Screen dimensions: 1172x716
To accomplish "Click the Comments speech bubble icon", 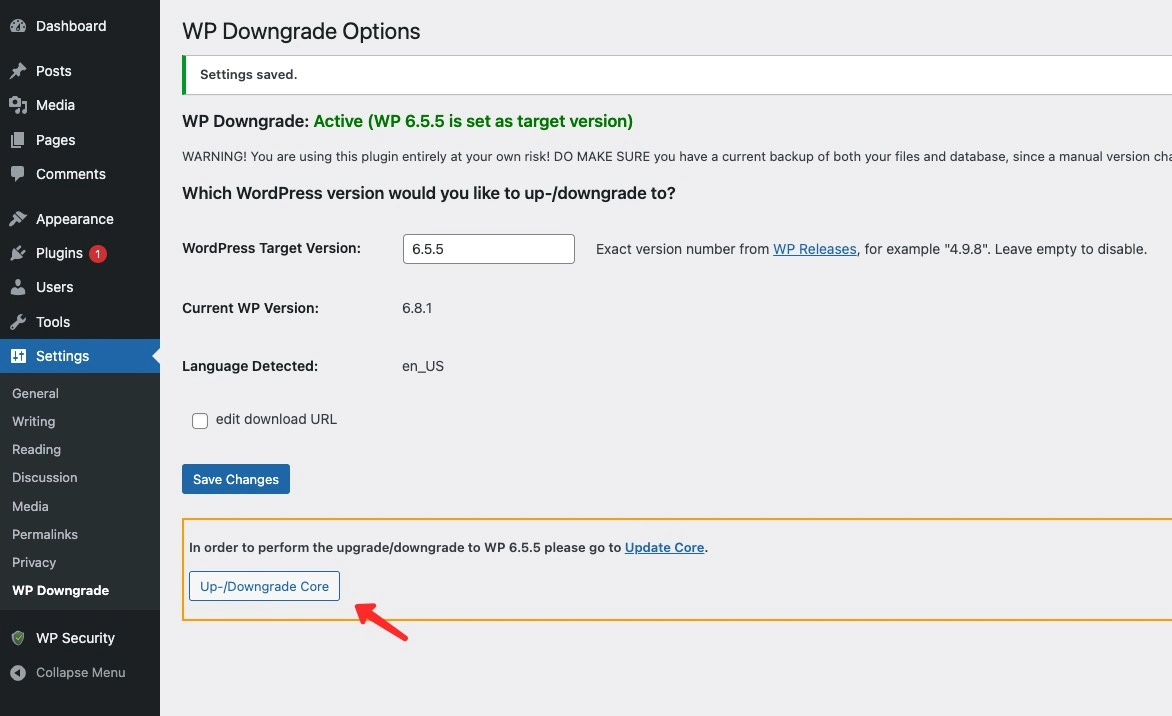I will coord(18,174).
